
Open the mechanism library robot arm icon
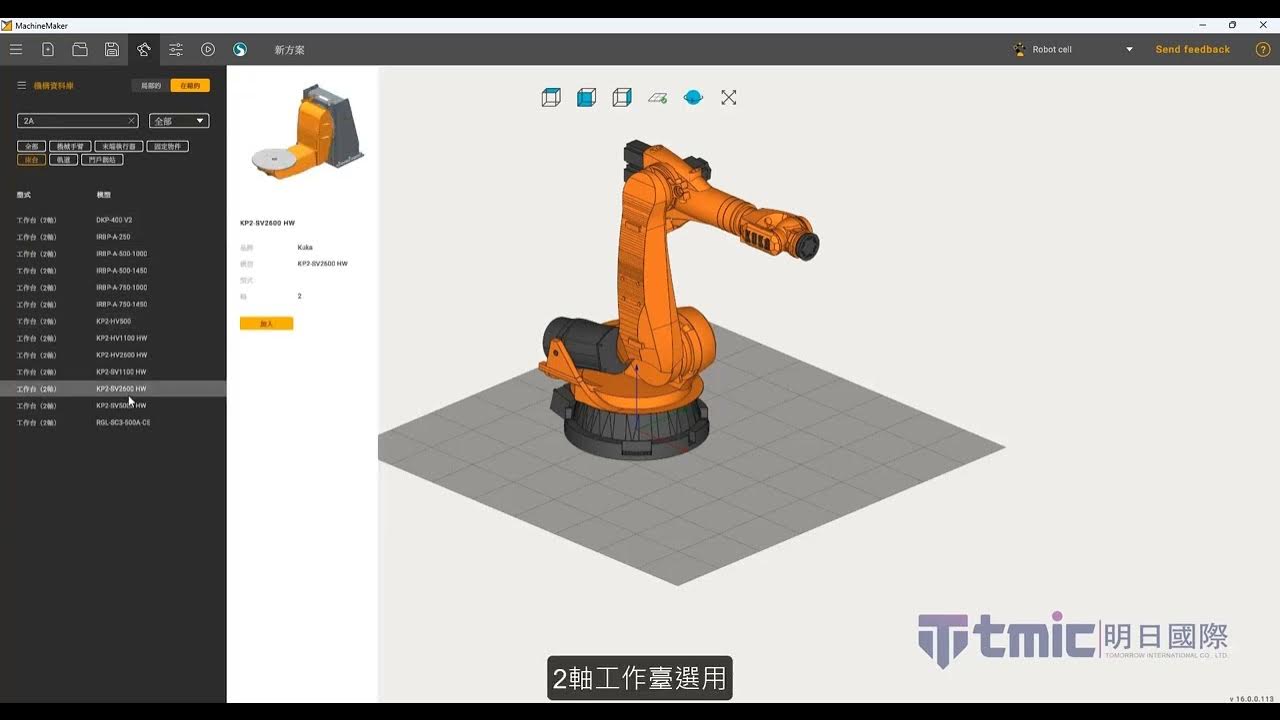(144, 49)
